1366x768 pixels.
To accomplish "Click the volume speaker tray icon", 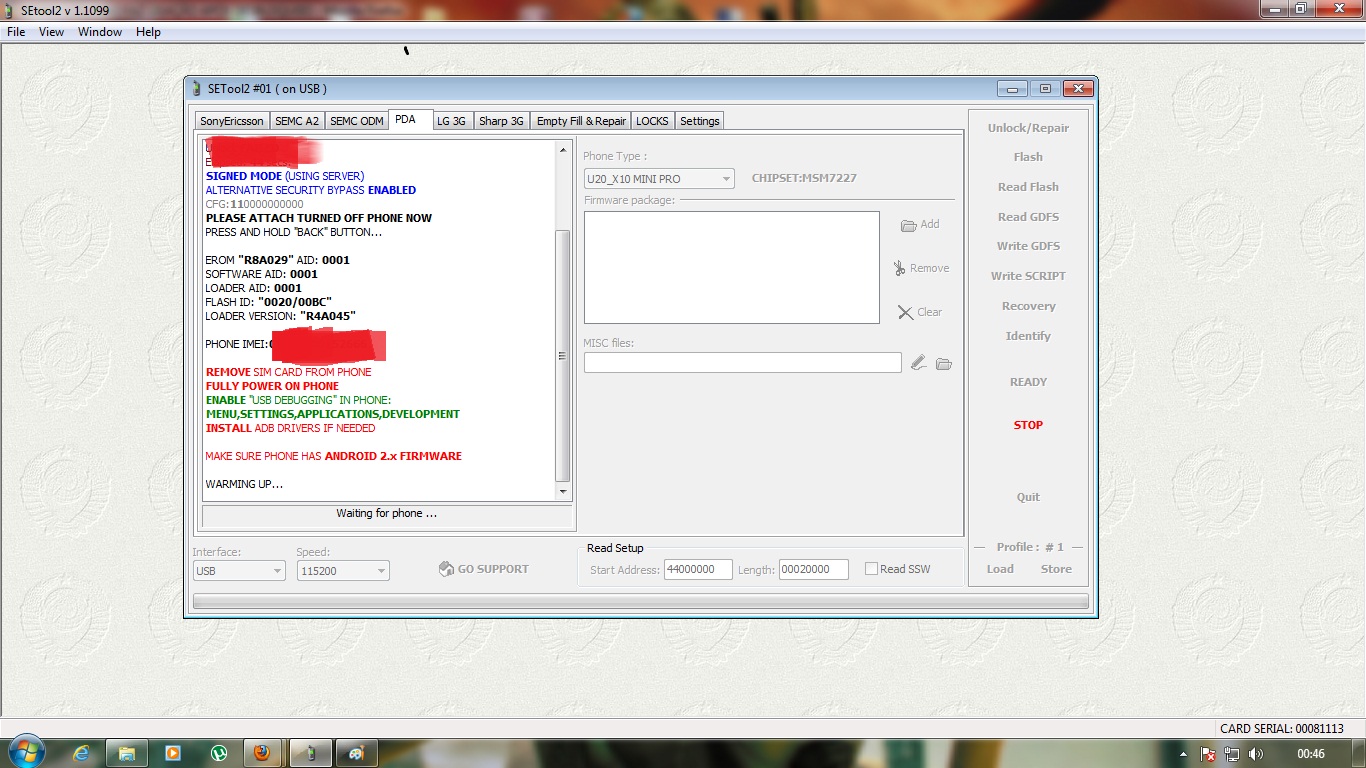I will [1256, 754].
